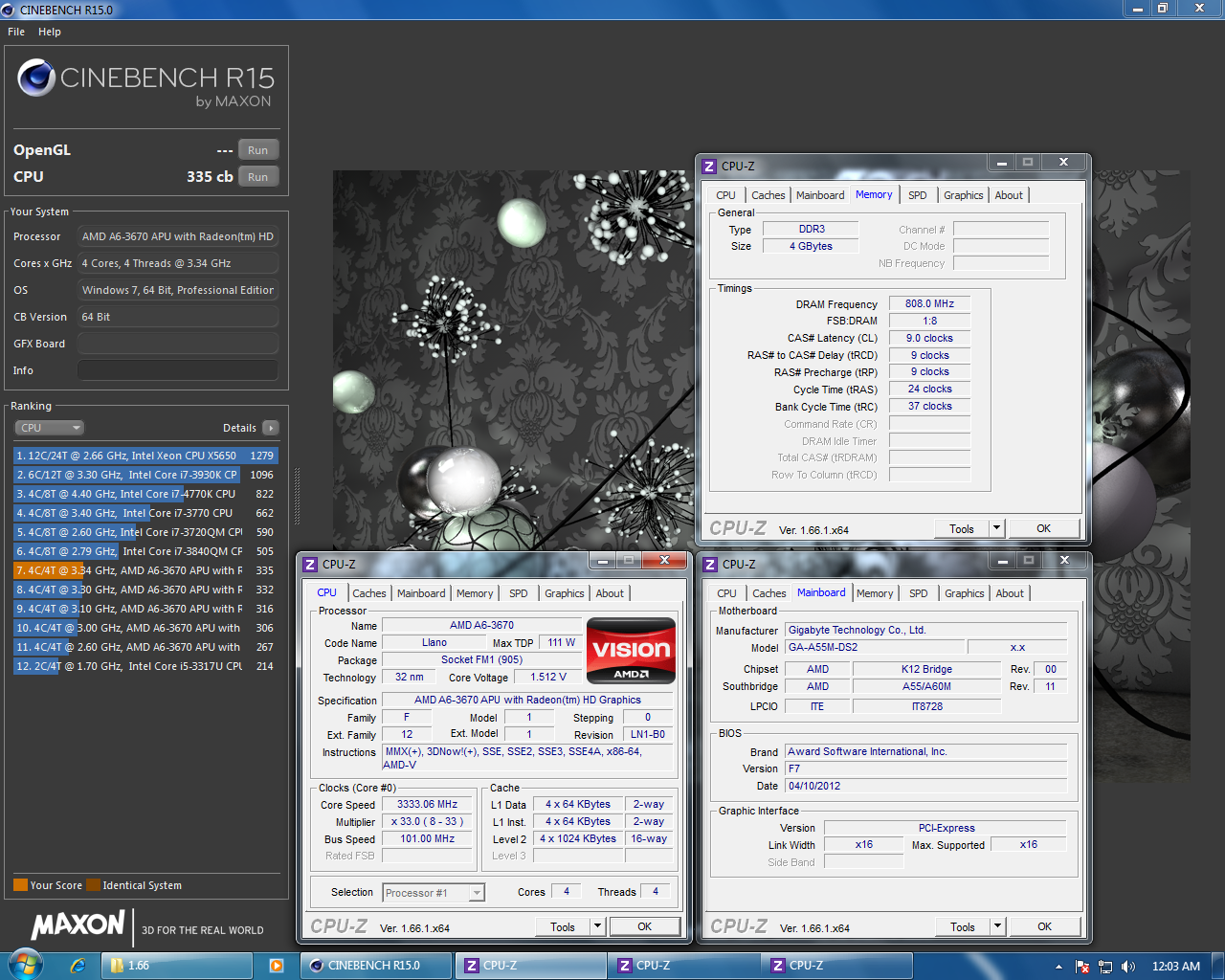
Task: Click the DRAM Frequency 808.0 MHz value
Action: coord(929,303)
